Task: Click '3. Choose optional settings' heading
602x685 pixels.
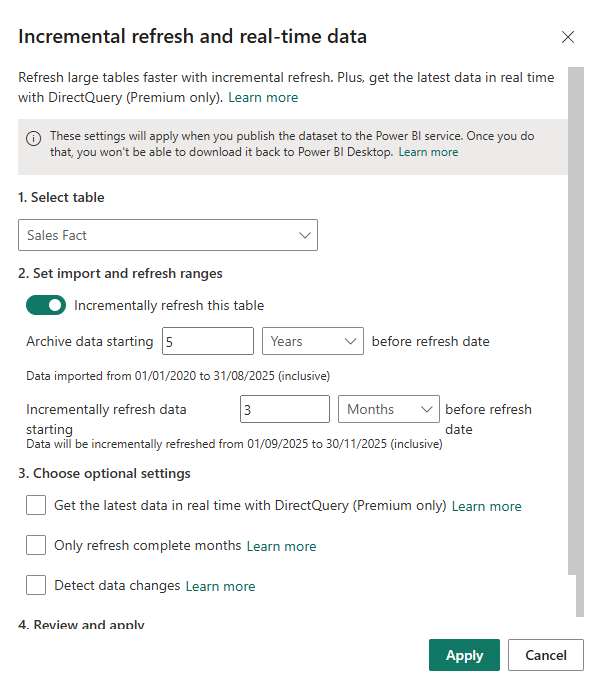Action: (x=104, y=474)
